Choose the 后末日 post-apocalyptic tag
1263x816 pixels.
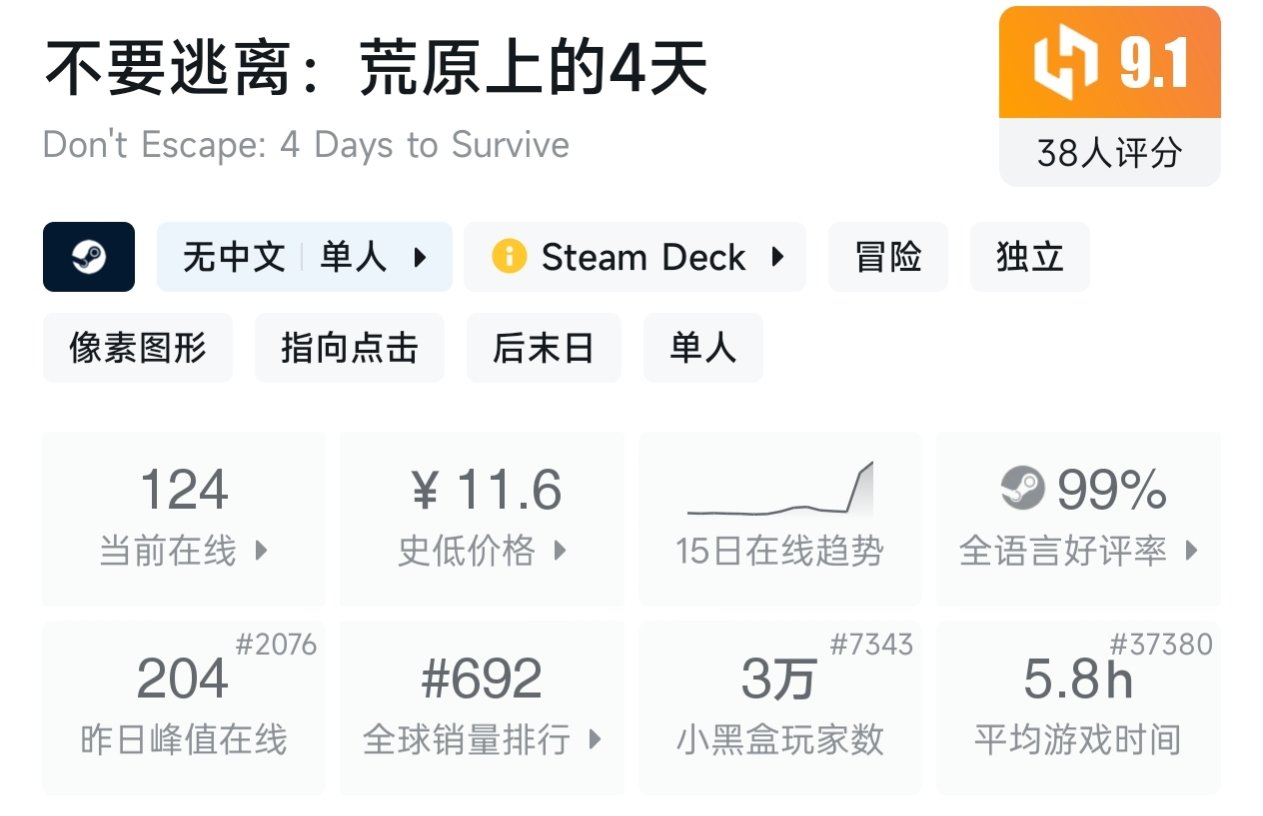click(x=543, y=348)
